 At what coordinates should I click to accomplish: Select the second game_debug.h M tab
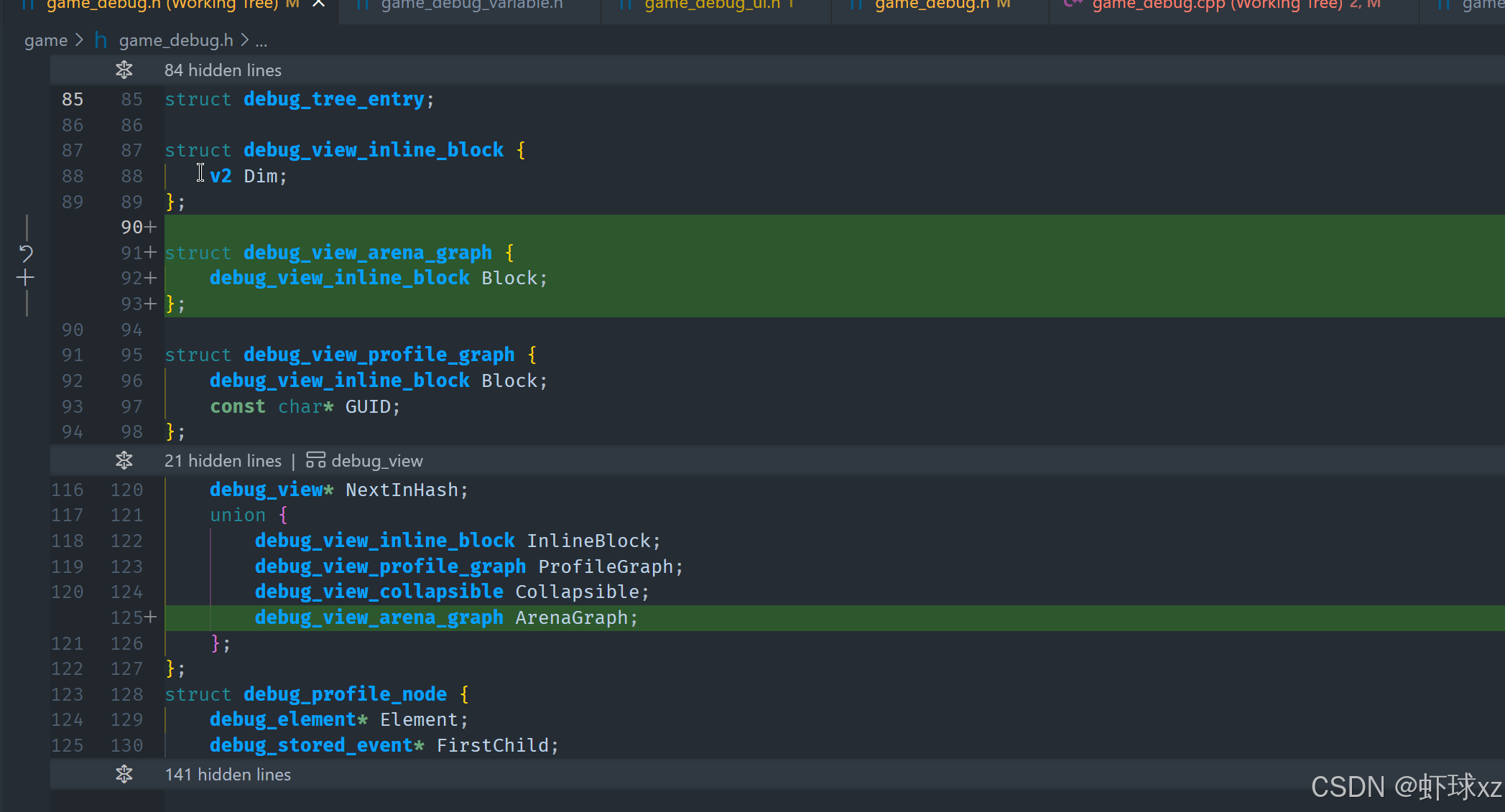(932, 5)
